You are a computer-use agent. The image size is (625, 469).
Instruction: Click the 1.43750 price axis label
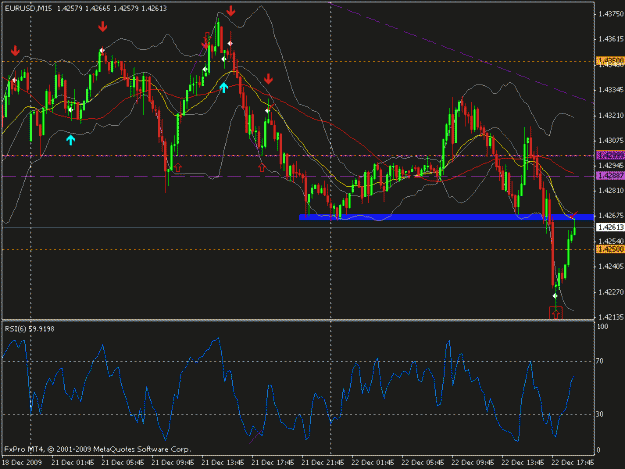click(x=611, y=14)
